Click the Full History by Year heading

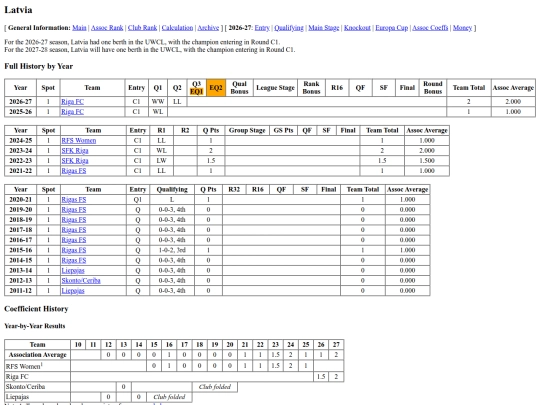(x=39, y=66)
